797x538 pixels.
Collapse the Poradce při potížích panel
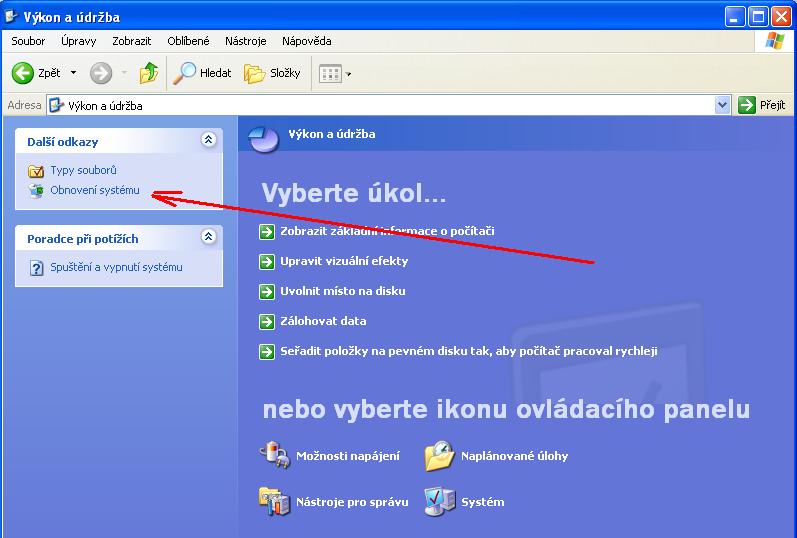click(208, 236)
